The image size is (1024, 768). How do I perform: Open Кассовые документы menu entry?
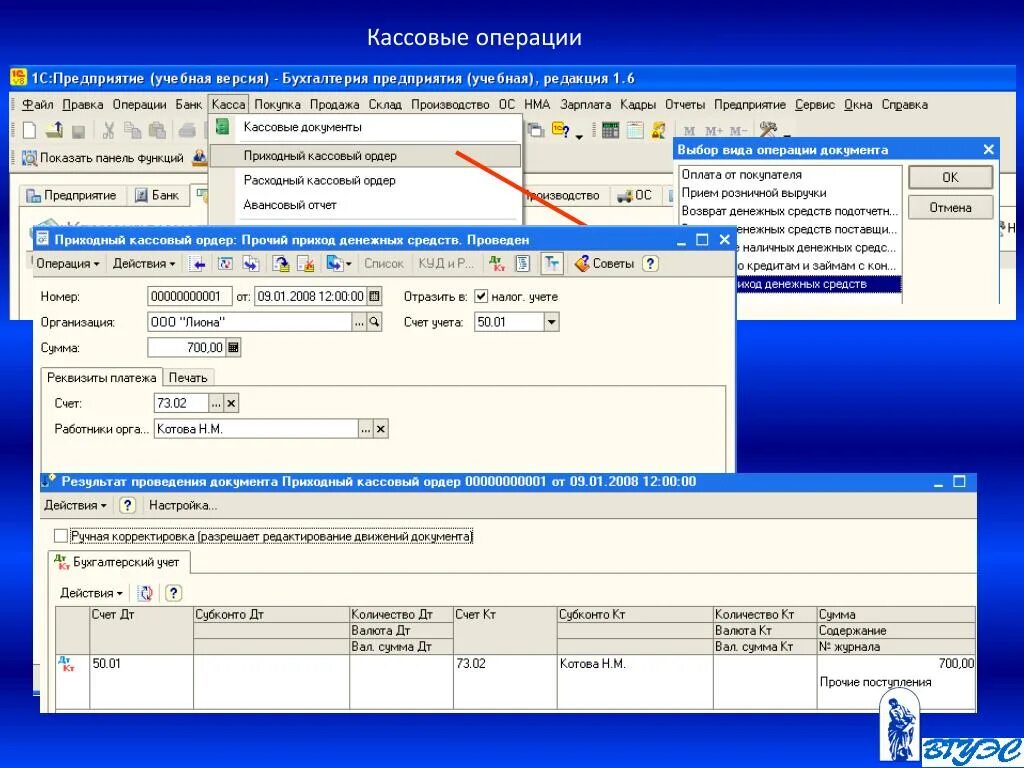[x=366, y=127]
